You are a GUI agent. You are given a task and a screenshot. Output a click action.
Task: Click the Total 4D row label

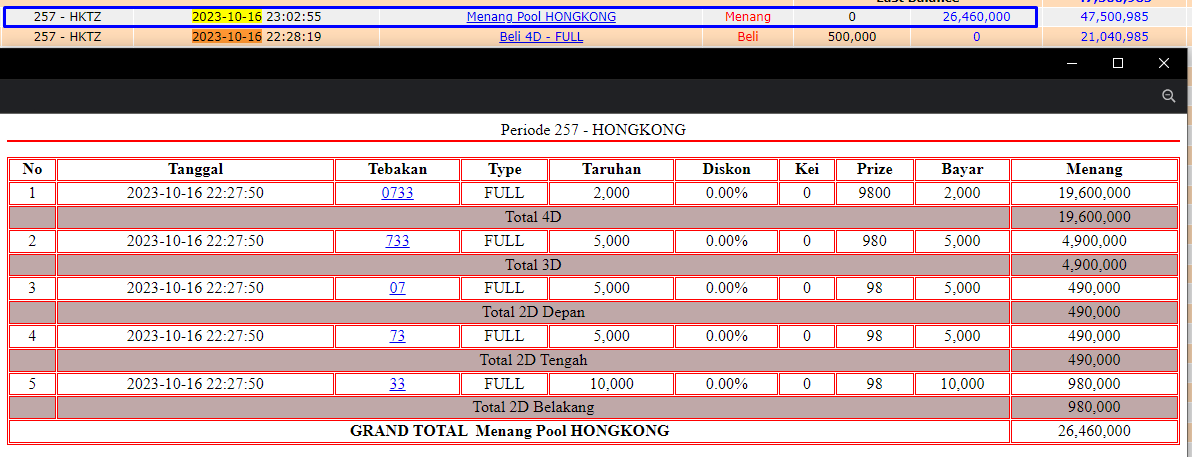pos(533,217)
